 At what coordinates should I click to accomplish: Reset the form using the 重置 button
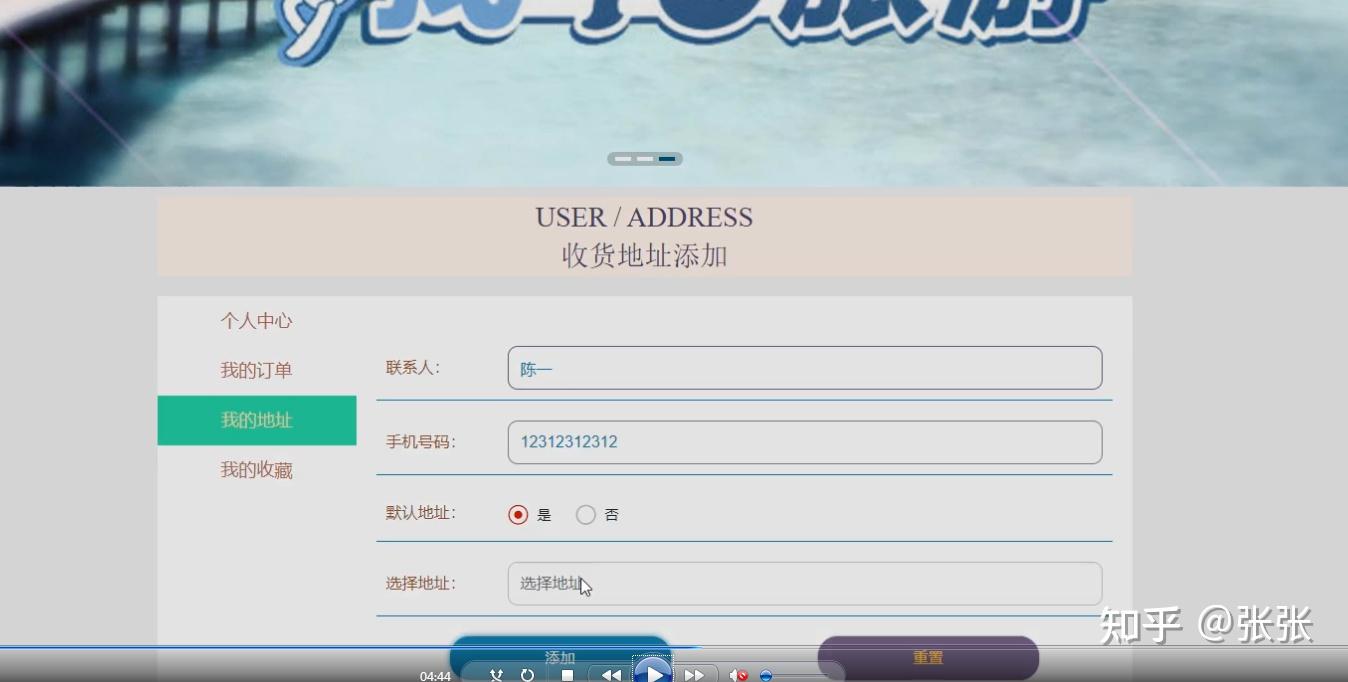click(x=929, y=657)
